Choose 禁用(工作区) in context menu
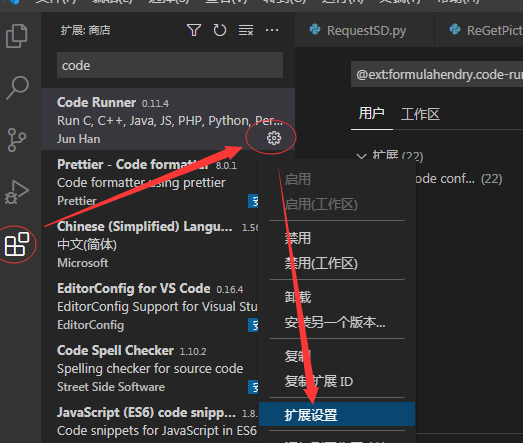This screenshot has height=443, width=523. click(x=337, y=263)
